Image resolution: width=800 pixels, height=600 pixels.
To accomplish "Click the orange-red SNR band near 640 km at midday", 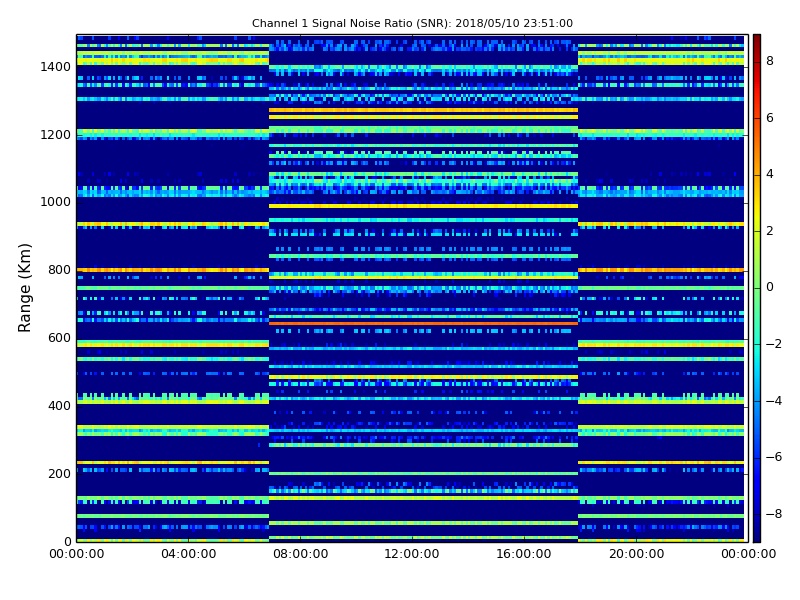I will (423, 323).
